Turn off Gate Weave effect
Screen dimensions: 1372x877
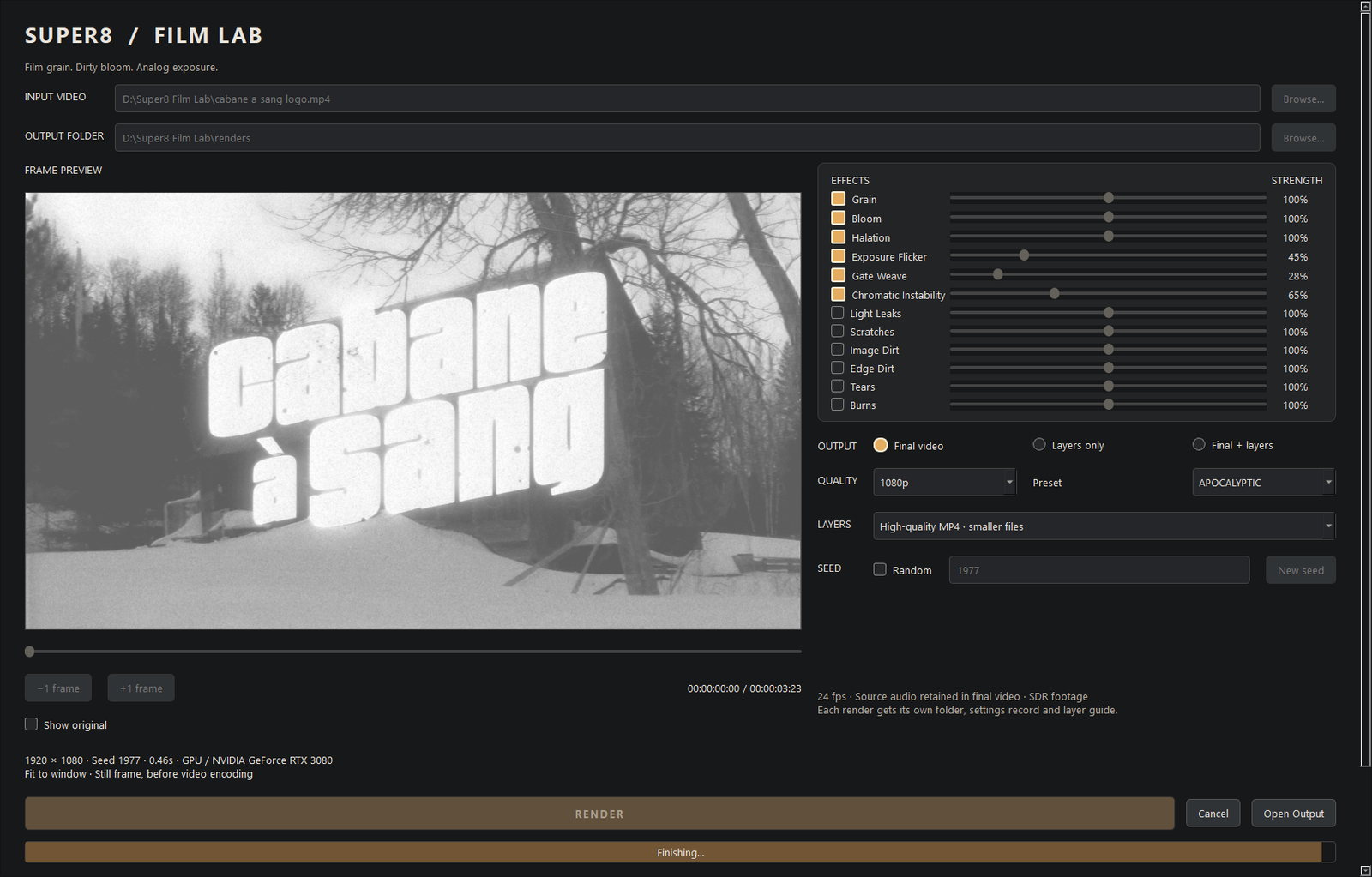[838, 275]
